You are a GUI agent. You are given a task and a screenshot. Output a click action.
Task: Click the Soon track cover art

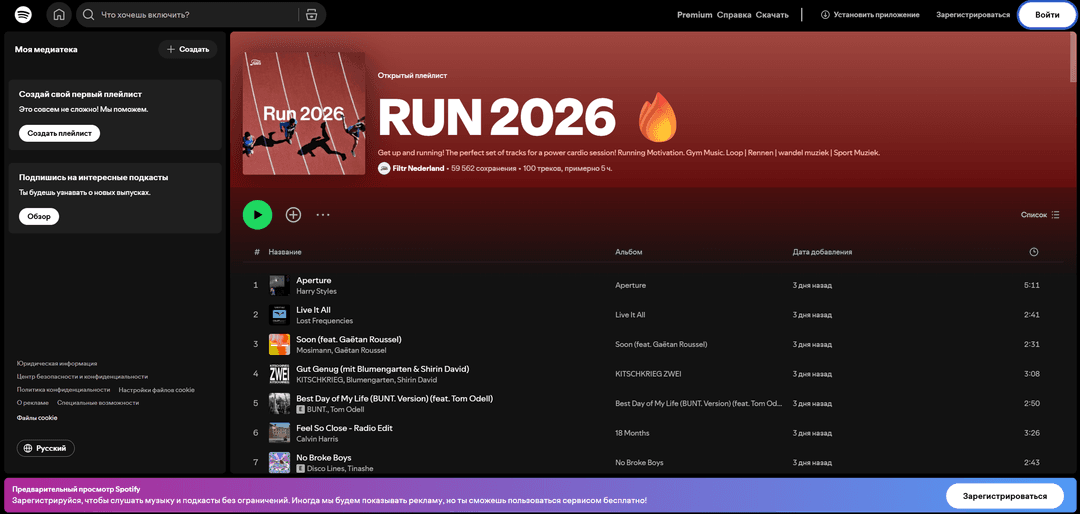pos(279,345)
